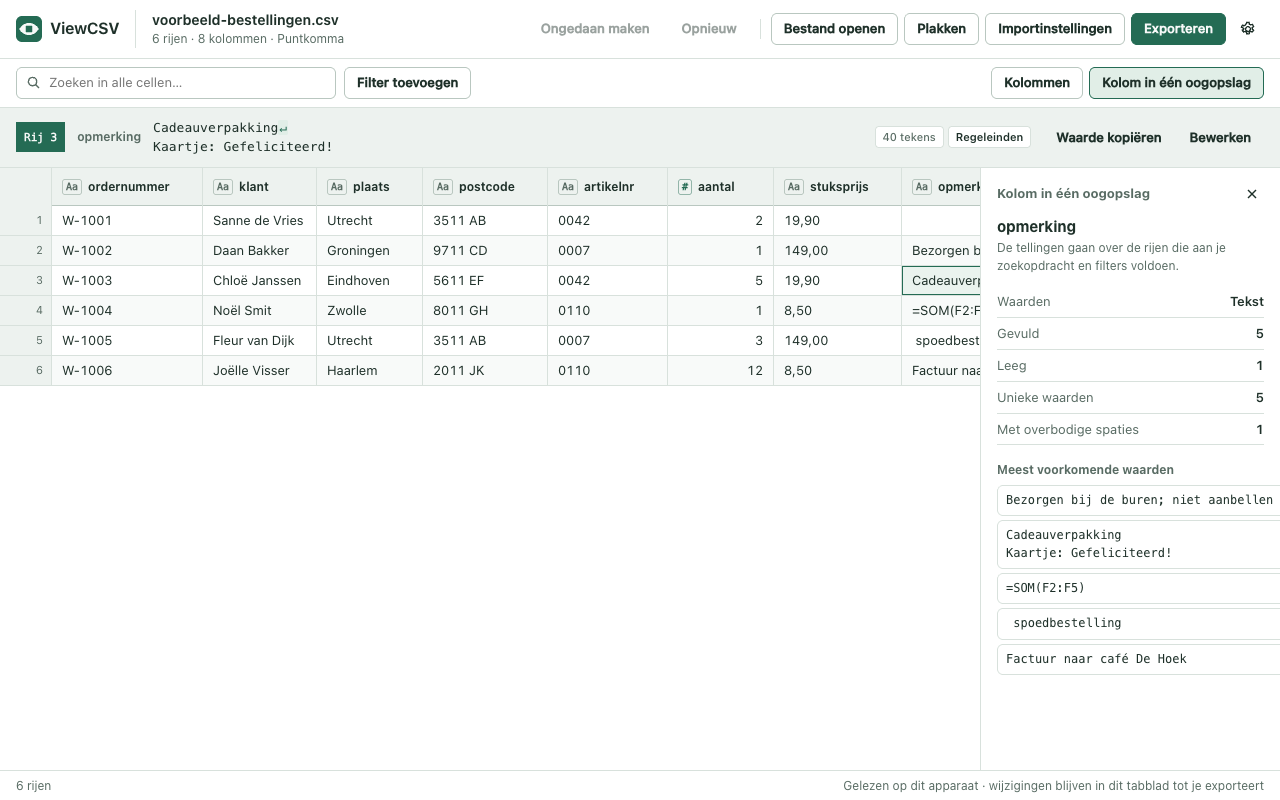Select cell Haarlem
This screenshot has width=1280, height=800.
(x=369, y=371)
